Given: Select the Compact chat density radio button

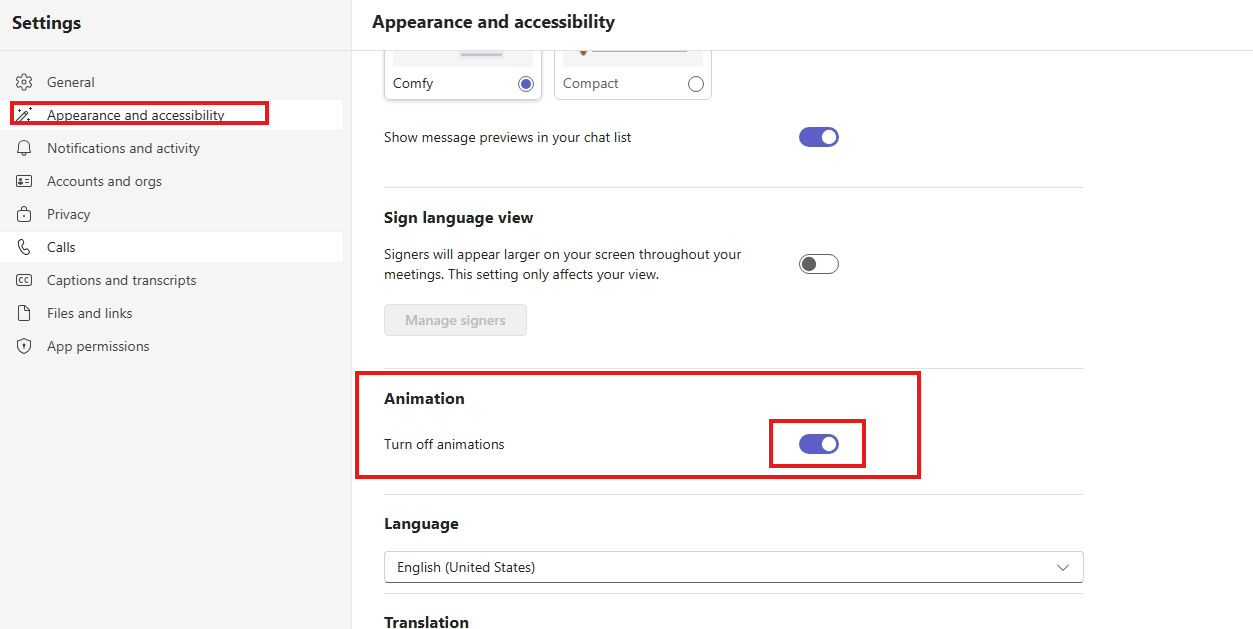Looking at the screenshot, I should (696, 84).
